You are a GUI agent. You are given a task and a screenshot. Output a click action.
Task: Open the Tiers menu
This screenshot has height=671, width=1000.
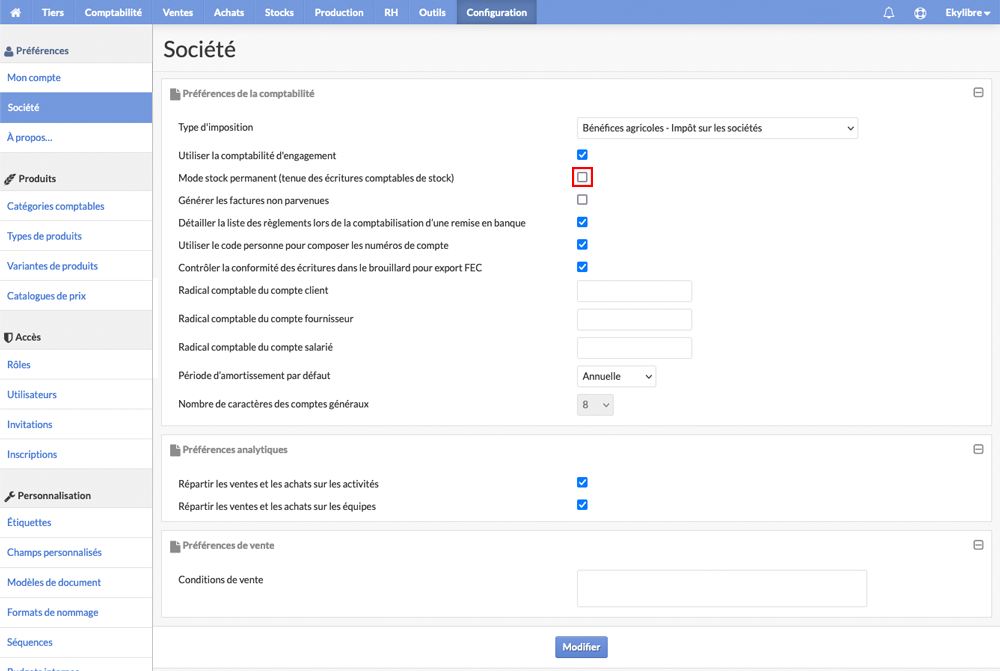(x=53, y=12)
